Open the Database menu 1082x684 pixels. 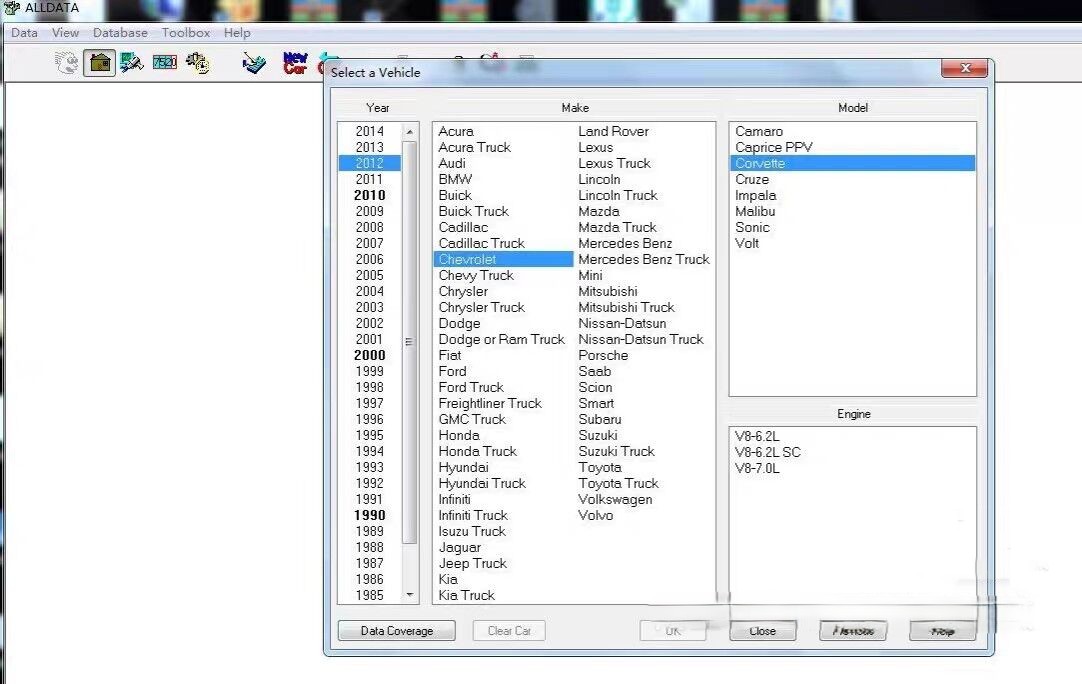[x=120, y=33]
